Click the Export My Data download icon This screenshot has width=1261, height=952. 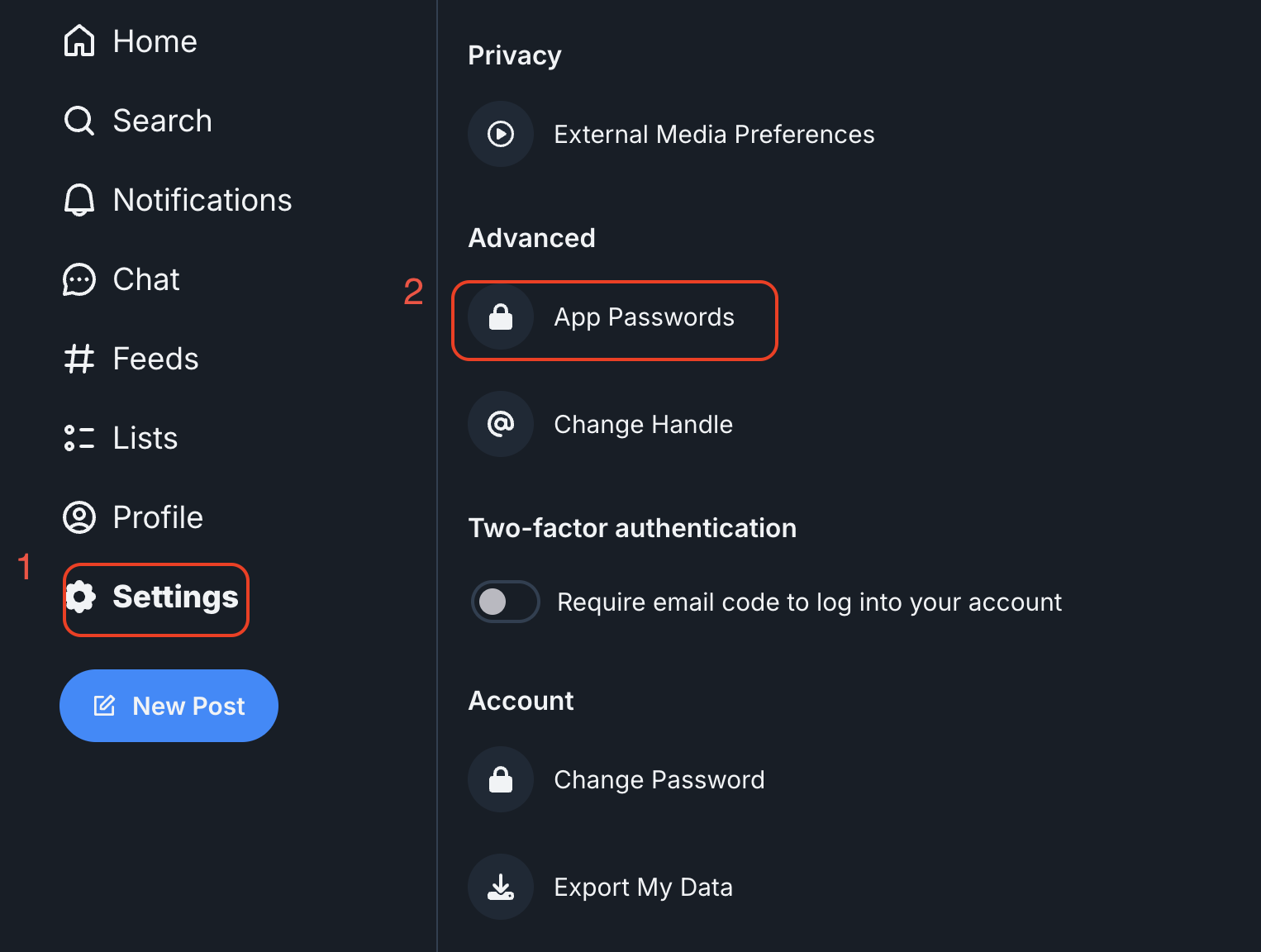501,887
